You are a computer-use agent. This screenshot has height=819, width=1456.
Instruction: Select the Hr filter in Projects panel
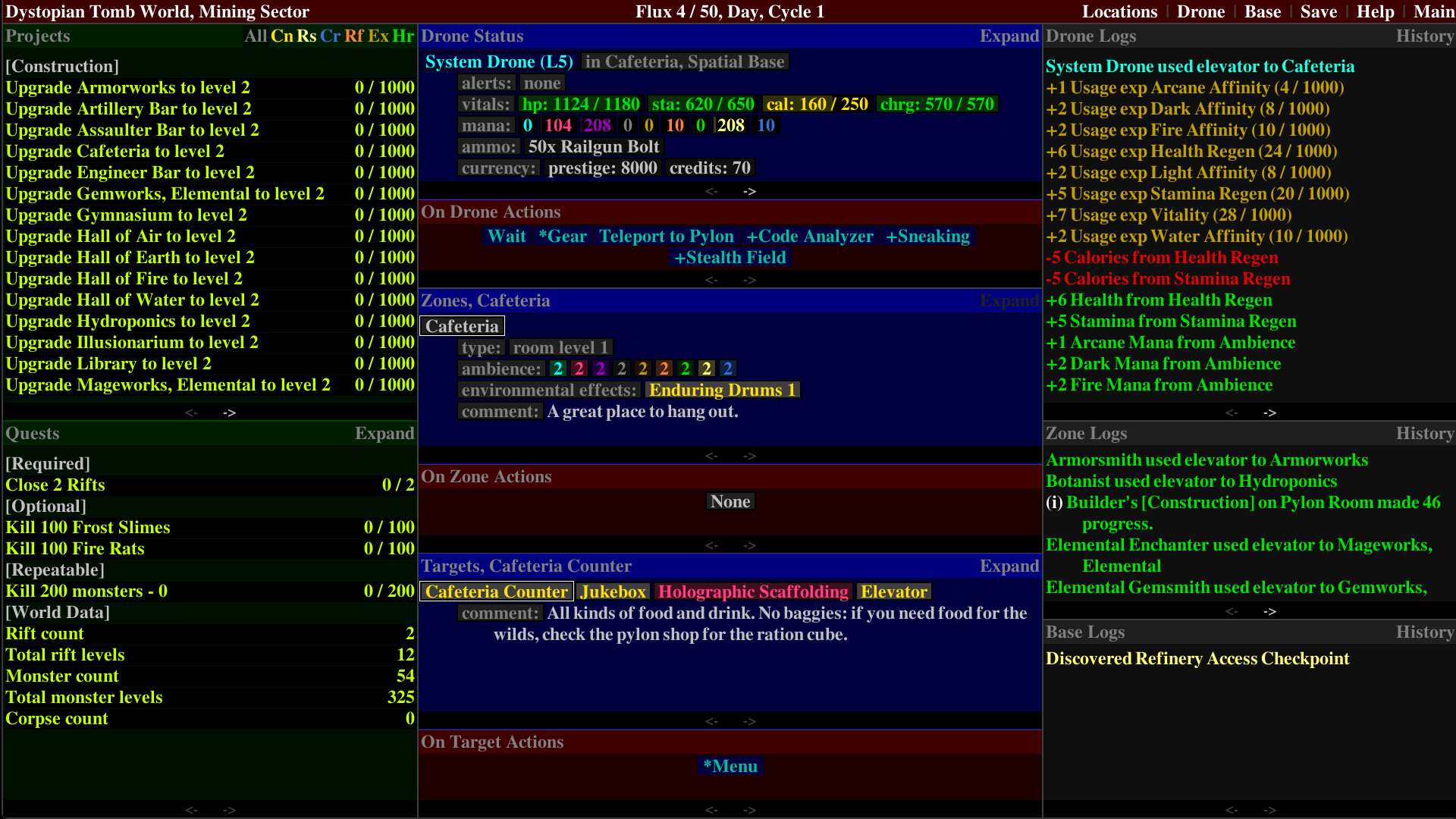(x=403, y=36)
